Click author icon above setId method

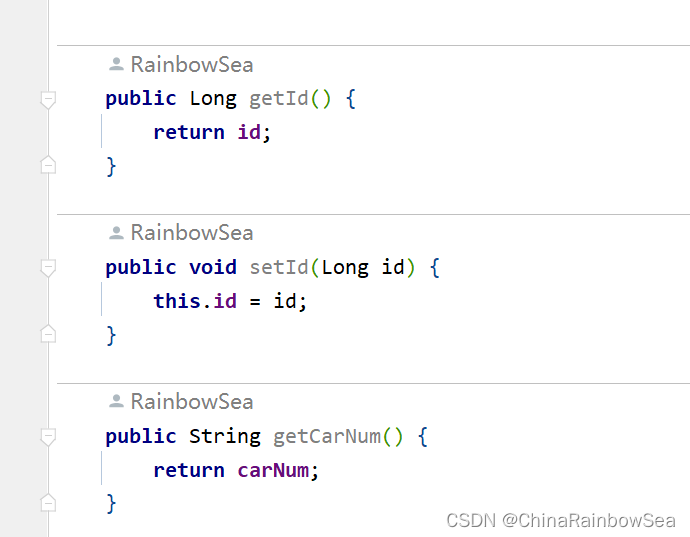coord(116,233)
